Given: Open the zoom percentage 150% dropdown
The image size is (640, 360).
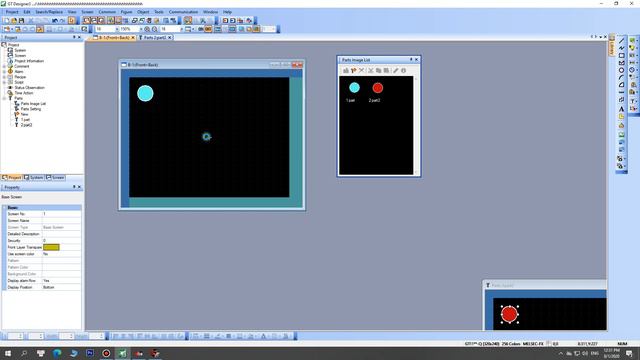Looking at the screenshot, I should (141, 29).
